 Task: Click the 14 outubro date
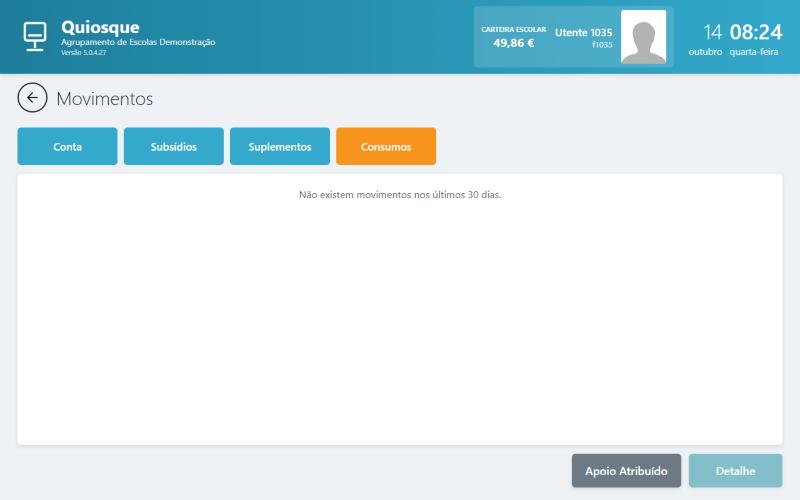705,39
